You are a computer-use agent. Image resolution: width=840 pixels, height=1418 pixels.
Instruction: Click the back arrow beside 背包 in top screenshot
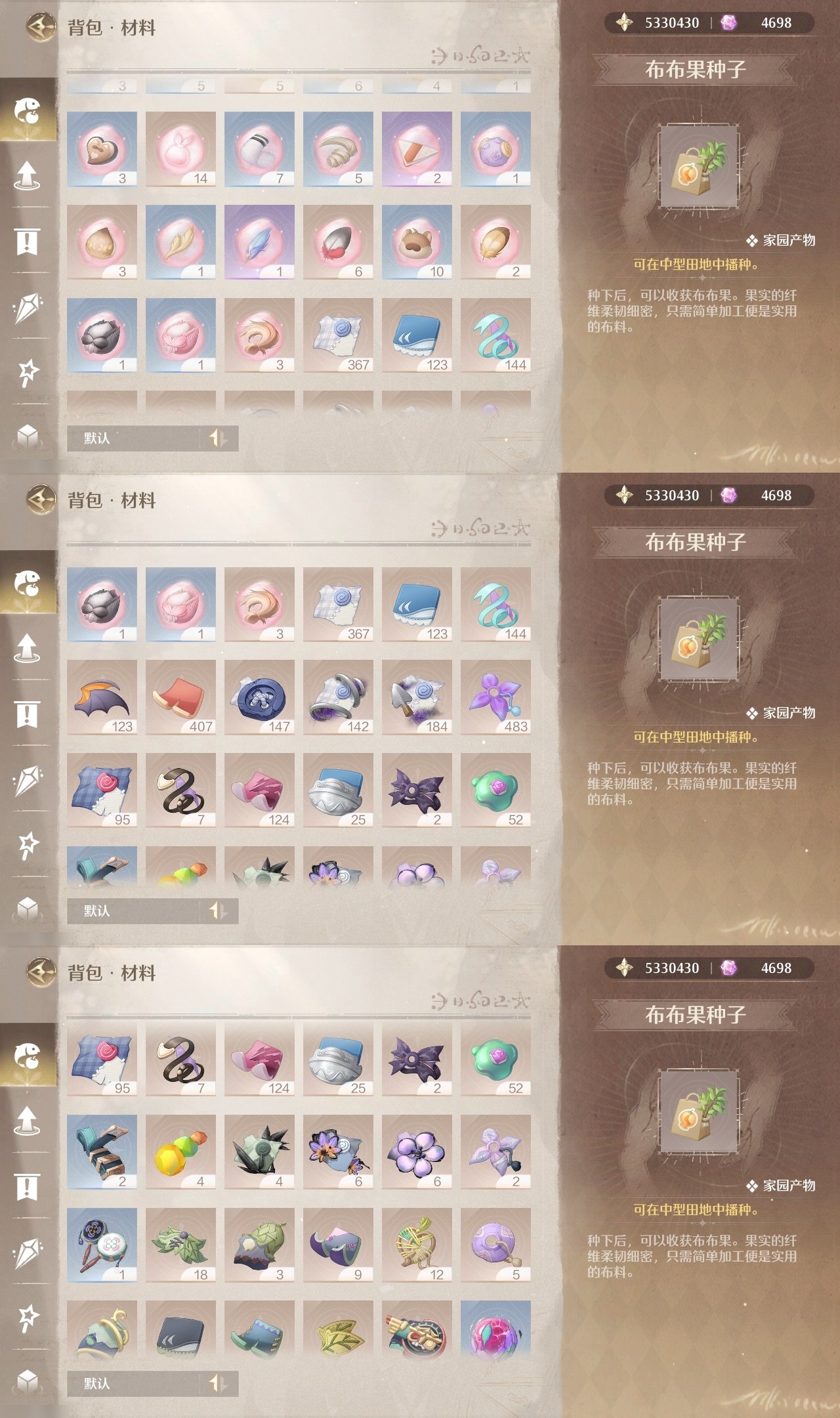(41, 27)
